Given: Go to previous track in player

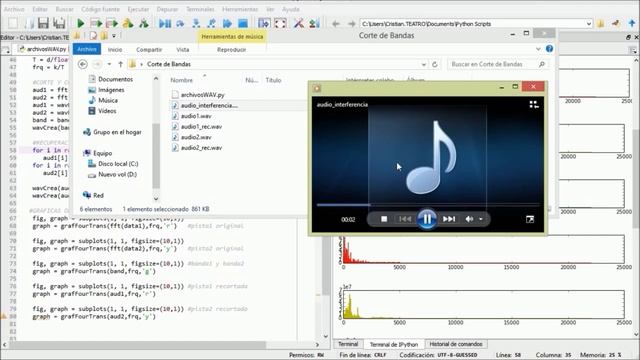Looking at the screenshot, I should 405,219.
